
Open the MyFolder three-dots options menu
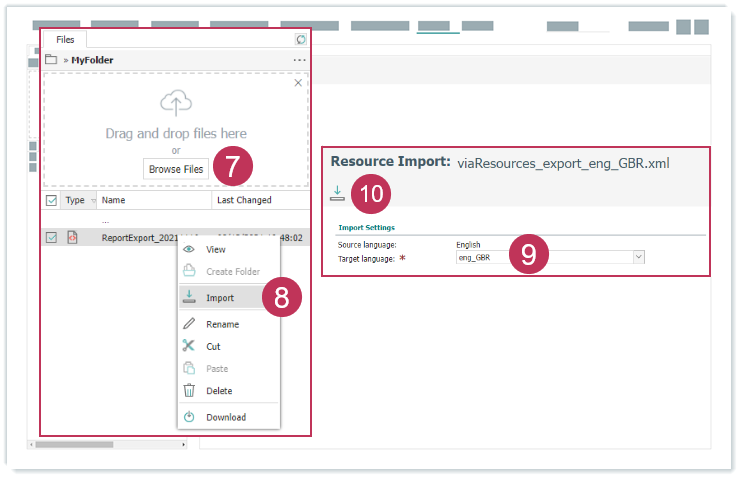(x=299, y=60)
